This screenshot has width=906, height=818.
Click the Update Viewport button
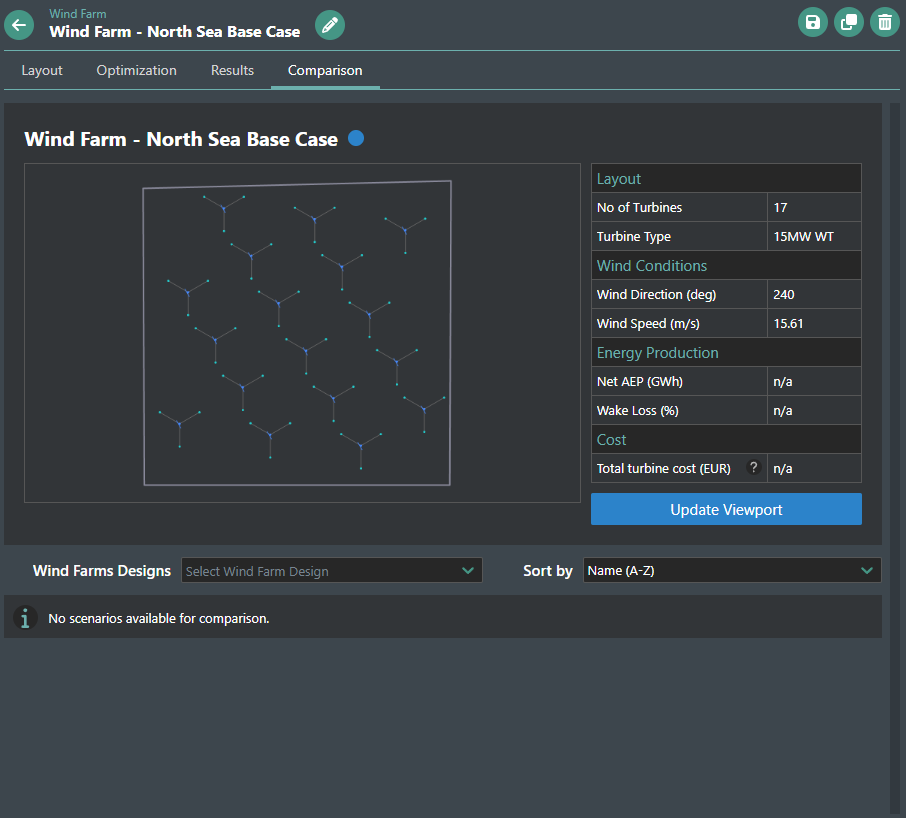coord(726,509)
